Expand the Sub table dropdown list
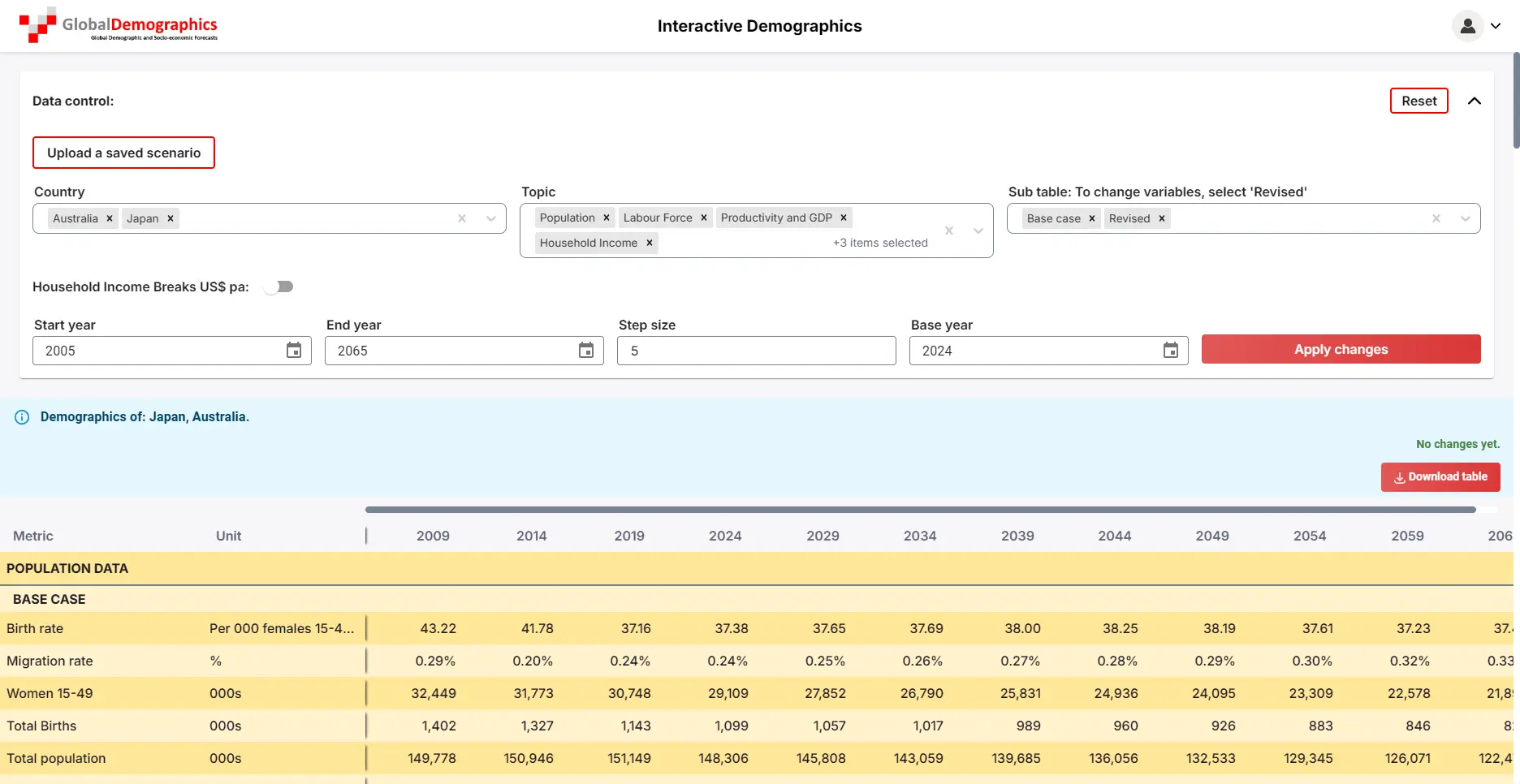 pos(1466,218)
